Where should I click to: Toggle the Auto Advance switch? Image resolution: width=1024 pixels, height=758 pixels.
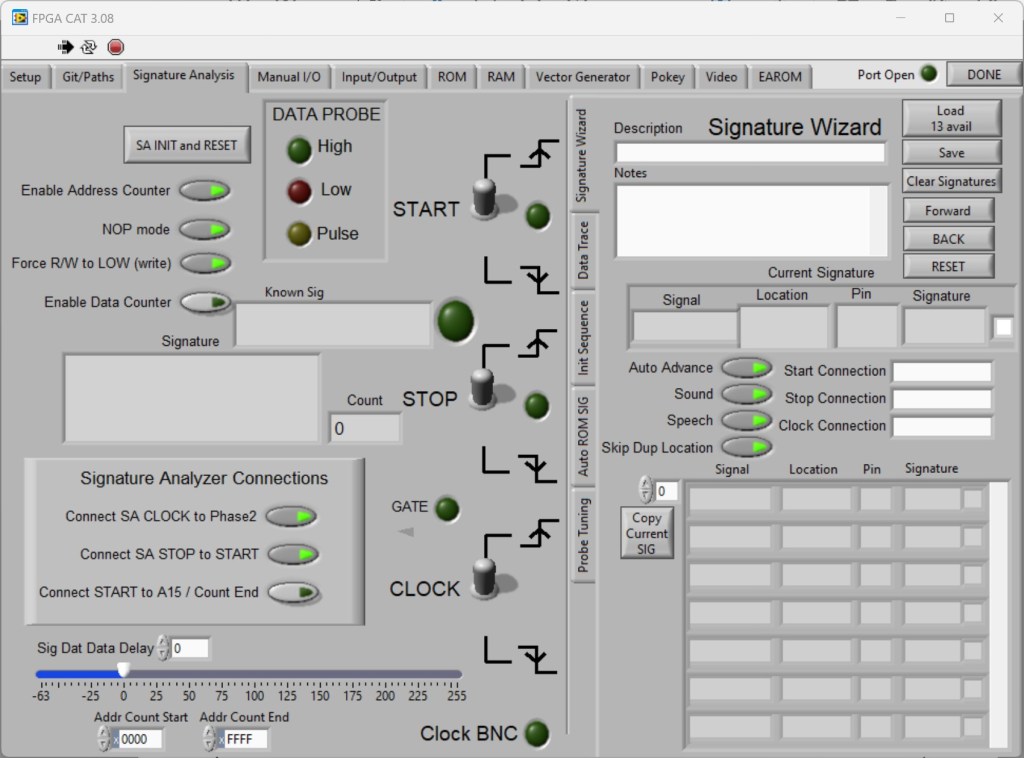tap(746, 368)
